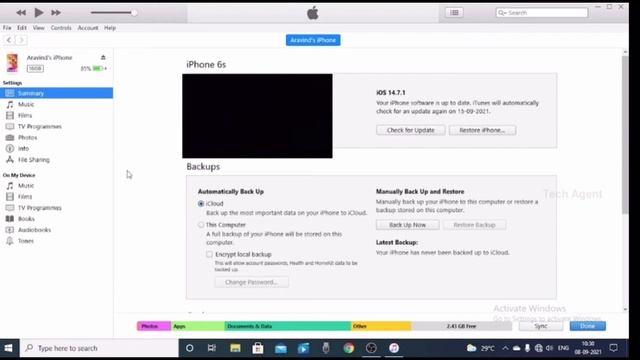
Task: Go forward with the right arrow
Action: click(x=22, y=40)
